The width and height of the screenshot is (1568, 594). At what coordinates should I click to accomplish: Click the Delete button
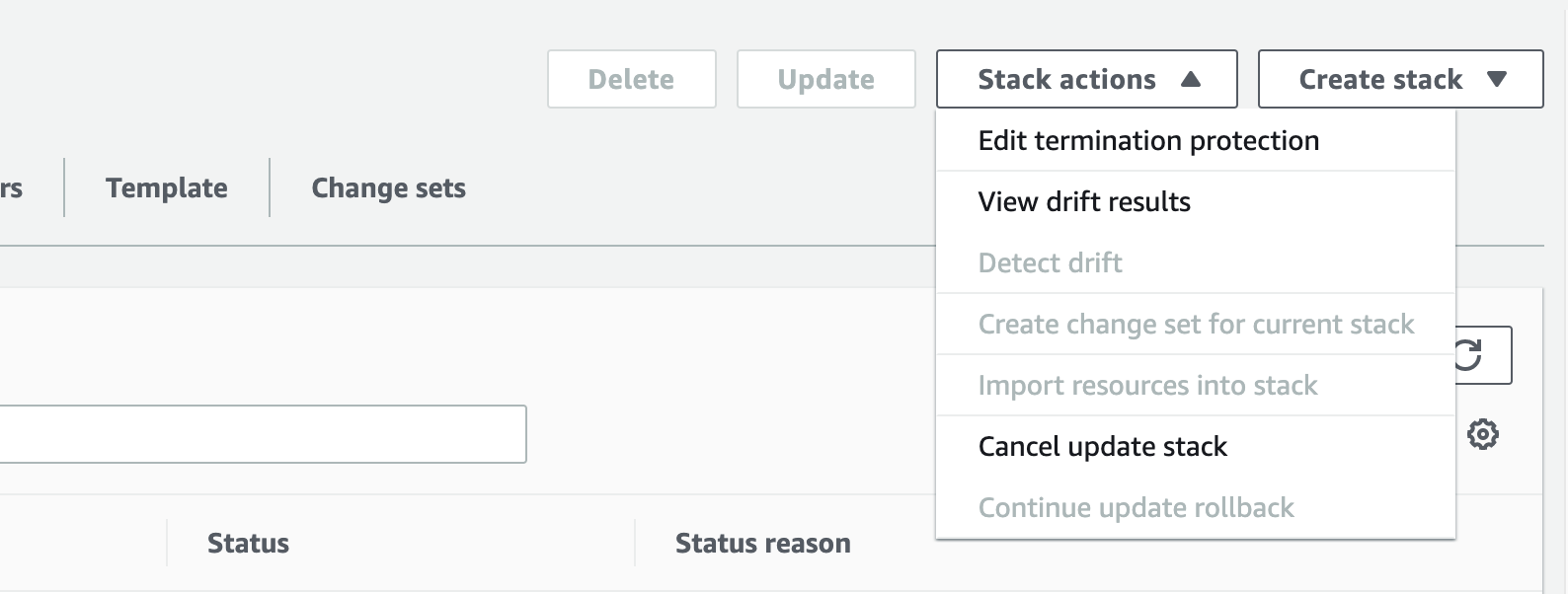tap(631, 79)
